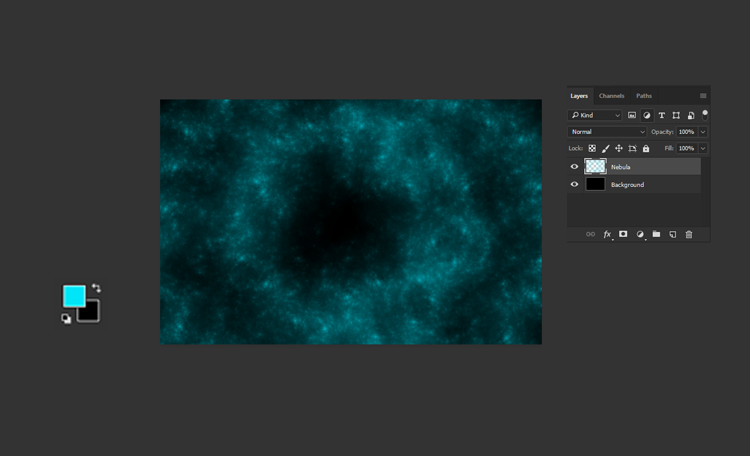The height and width of the screenshot is (456, 750).
Task: Create a new layer group folder
Action: (656, 234)
